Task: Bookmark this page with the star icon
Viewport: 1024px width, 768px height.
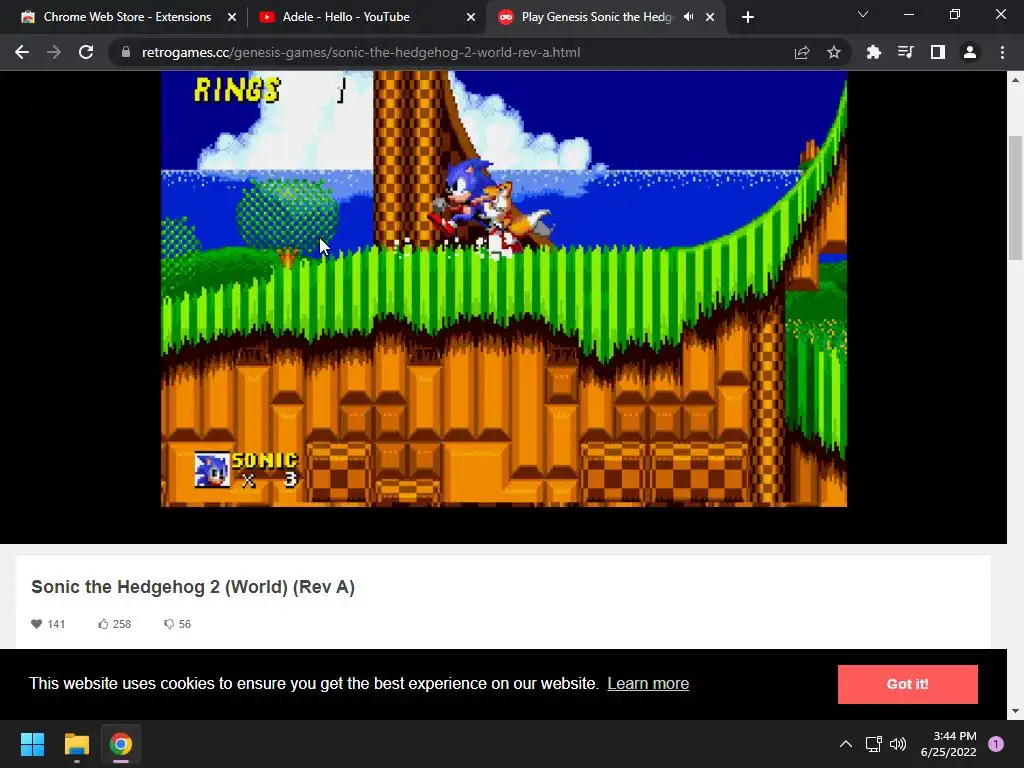Action: (833, 52)
